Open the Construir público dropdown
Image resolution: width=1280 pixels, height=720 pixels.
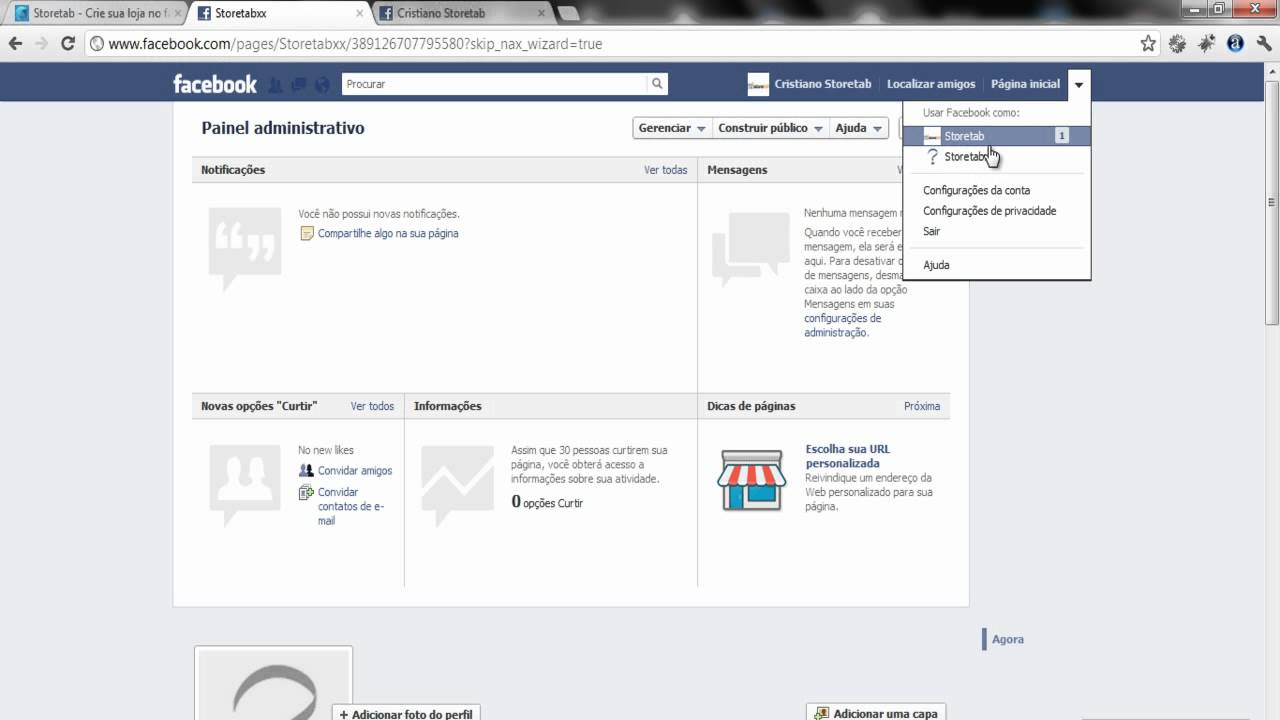point(770,128)
